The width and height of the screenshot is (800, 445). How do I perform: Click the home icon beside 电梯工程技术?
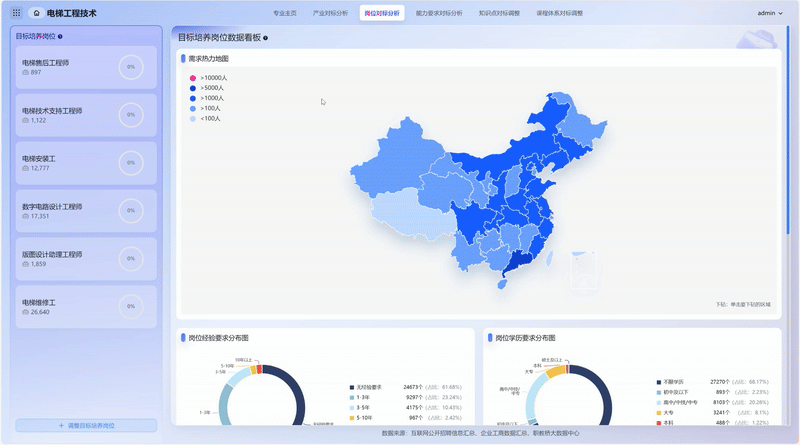coord(36,14)
